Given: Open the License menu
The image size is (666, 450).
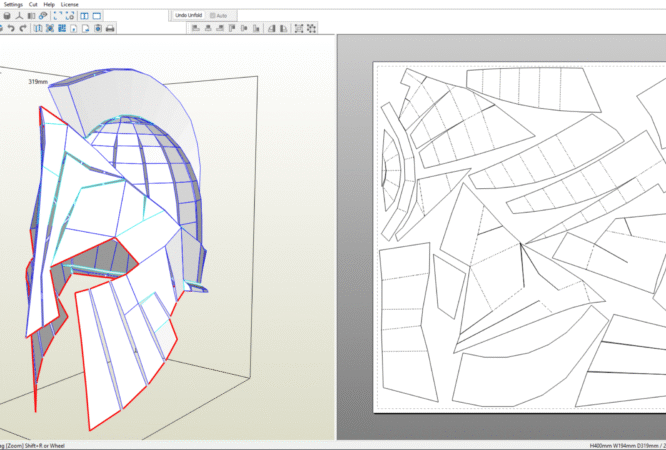Looking at the screenshot, I should click(x=69, y=5).
